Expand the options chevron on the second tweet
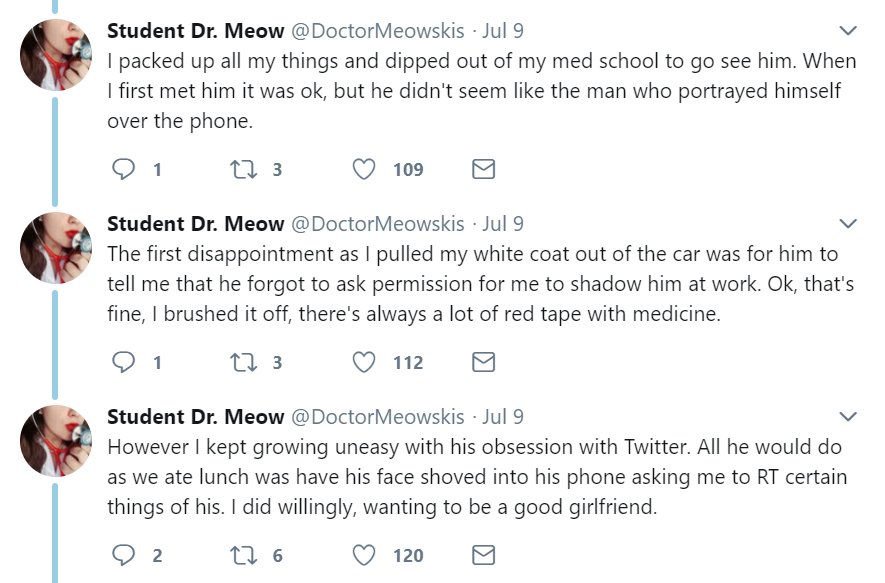 coord(849,223)
